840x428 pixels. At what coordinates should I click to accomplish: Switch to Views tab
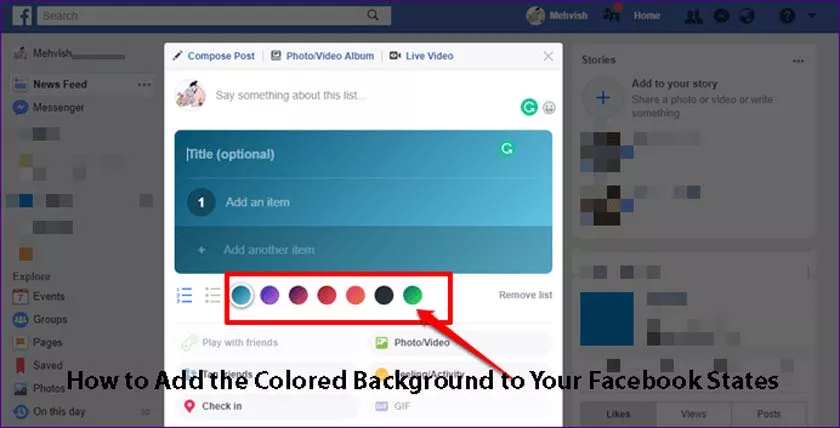[694, 414]
